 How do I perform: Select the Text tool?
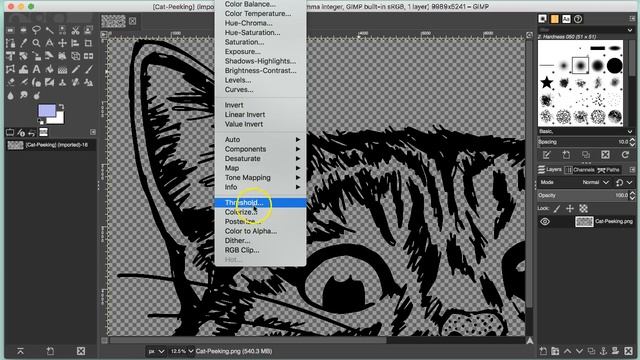(36, 69)
